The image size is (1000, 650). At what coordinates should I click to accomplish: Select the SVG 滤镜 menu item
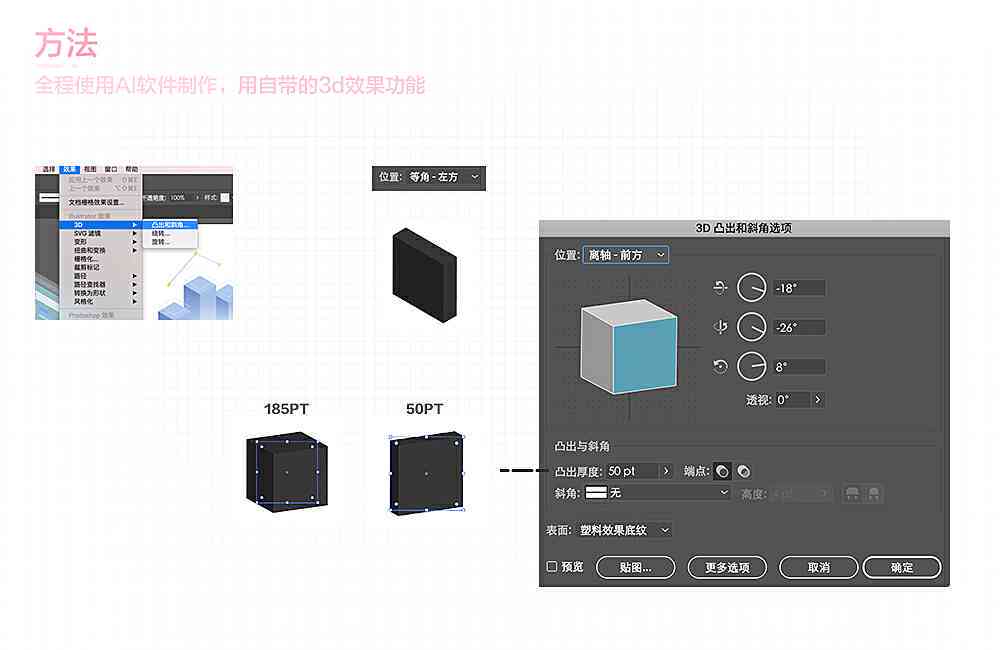pos(101,233)
